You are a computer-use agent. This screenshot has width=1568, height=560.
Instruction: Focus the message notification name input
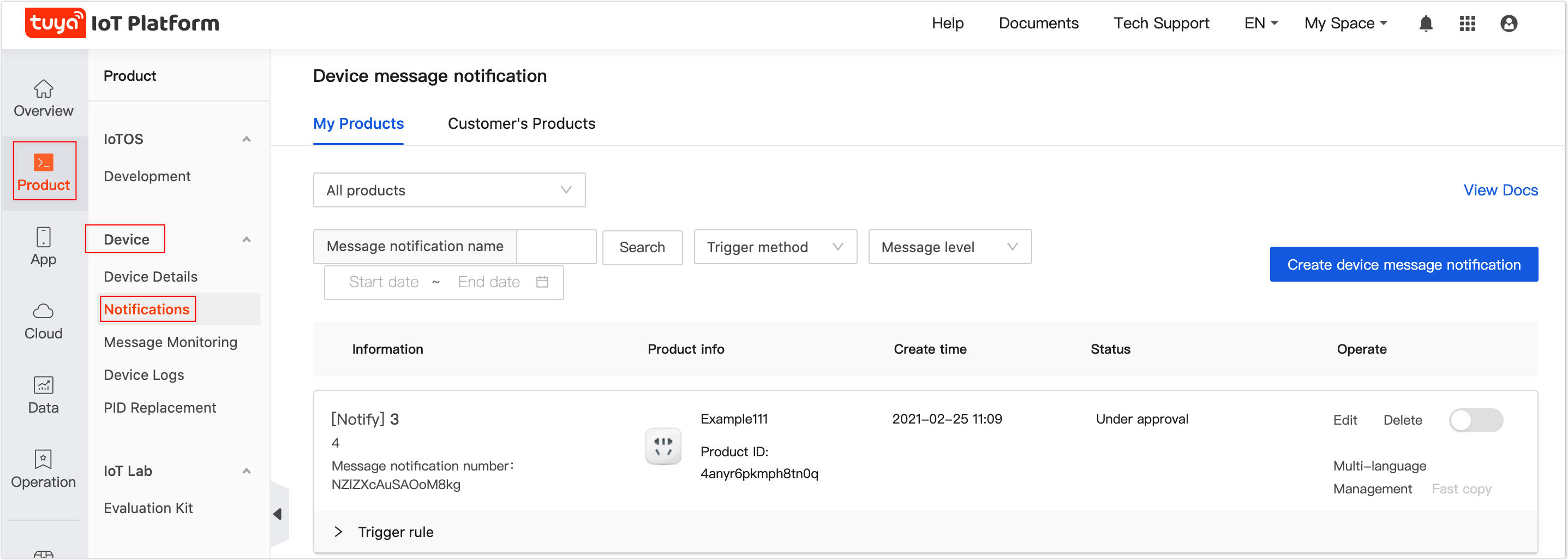[556, 247]
